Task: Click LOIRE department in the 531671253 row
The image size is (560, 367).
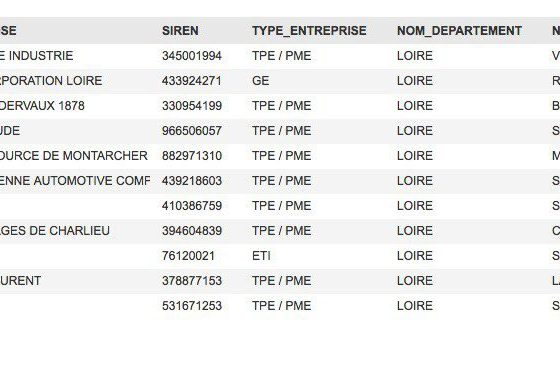Action: click(x=415, y=306)
